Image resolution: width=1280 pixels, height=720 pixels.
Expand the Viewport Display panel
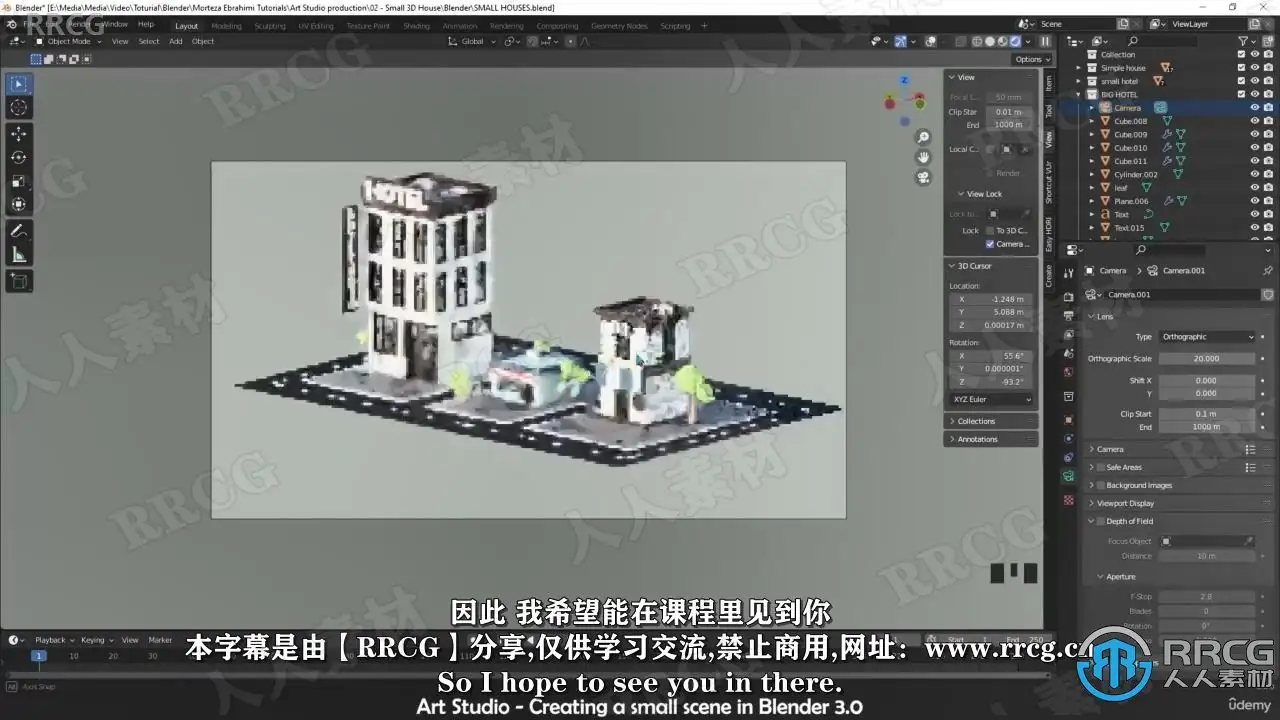point(1125,503)
